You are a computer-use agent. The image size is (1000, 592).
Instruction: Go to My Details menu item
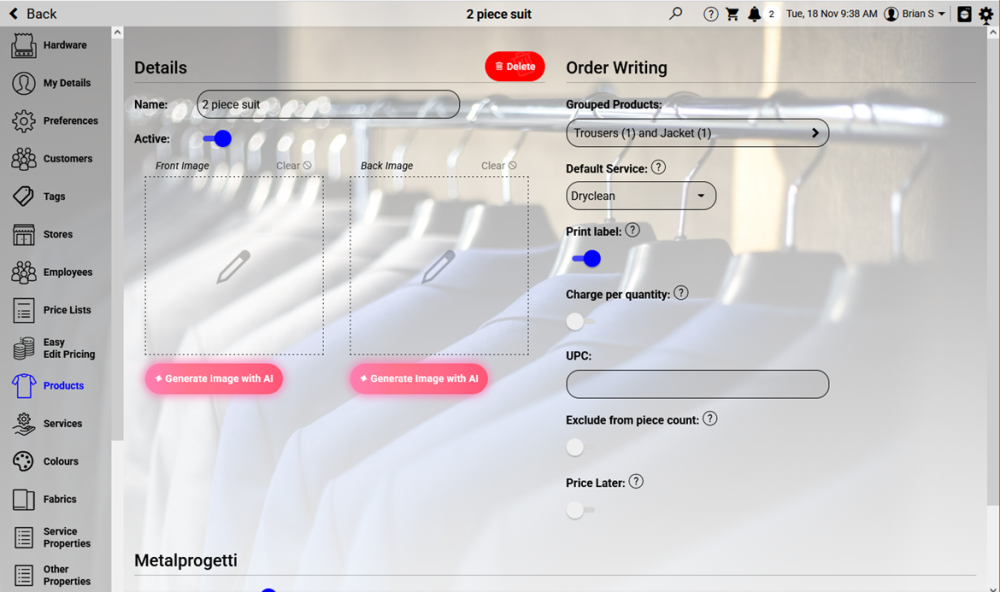coord(67,83)
